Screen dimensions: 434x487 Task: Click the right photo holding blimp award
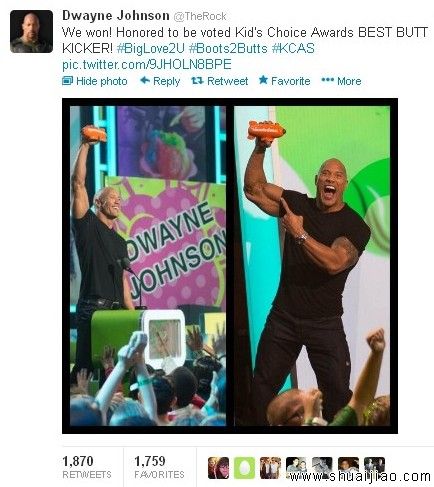coord(312,266)
